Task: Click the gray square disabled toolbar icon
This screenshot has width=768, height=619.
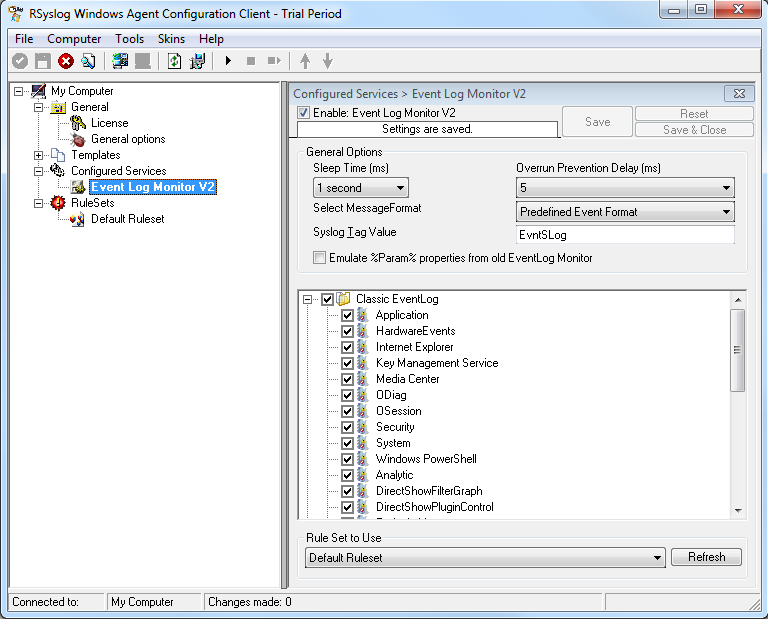Action: pyautogui.click(x=143, y=61)
